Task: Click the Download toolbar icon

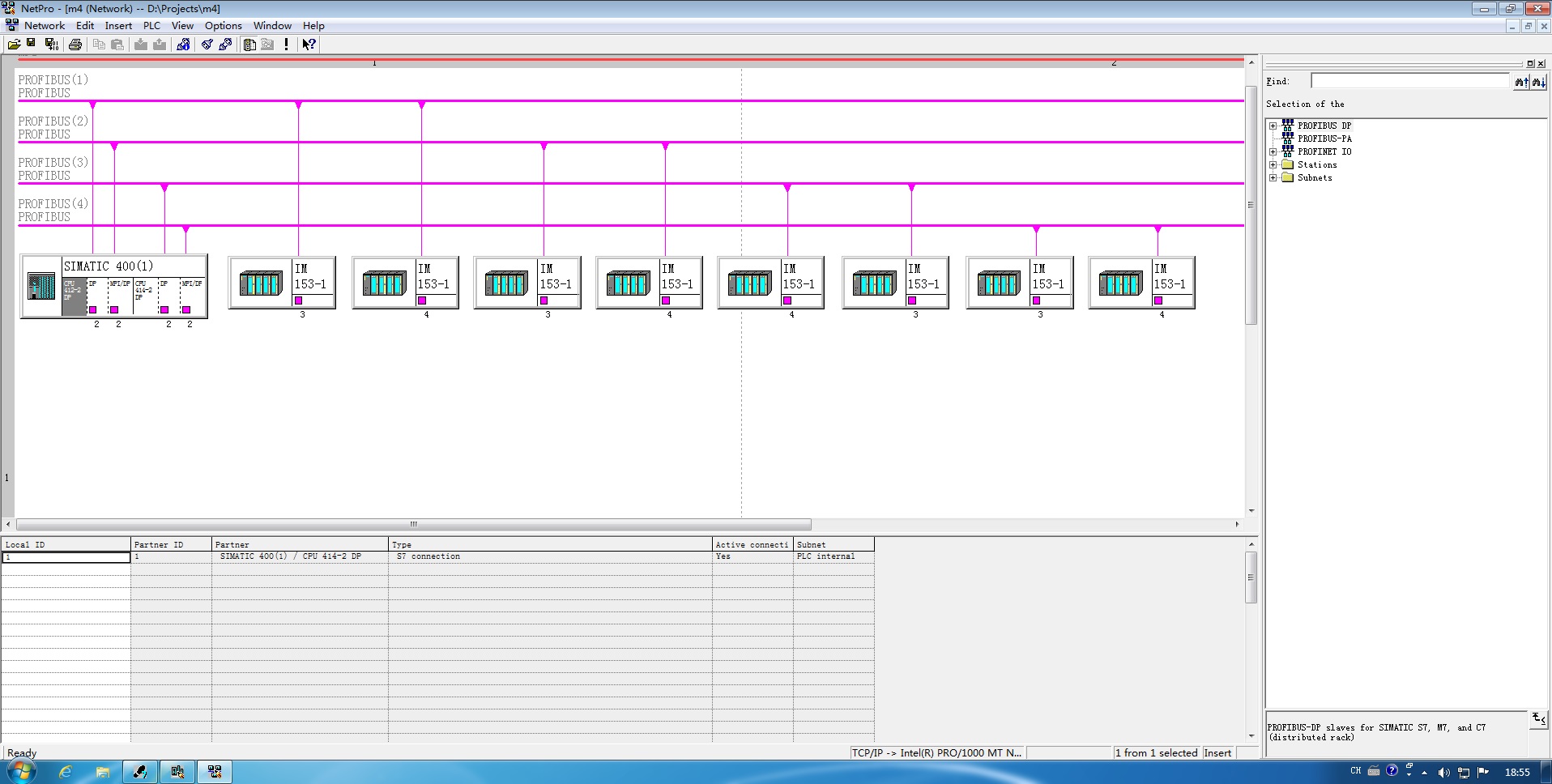Action: [141, 45]
